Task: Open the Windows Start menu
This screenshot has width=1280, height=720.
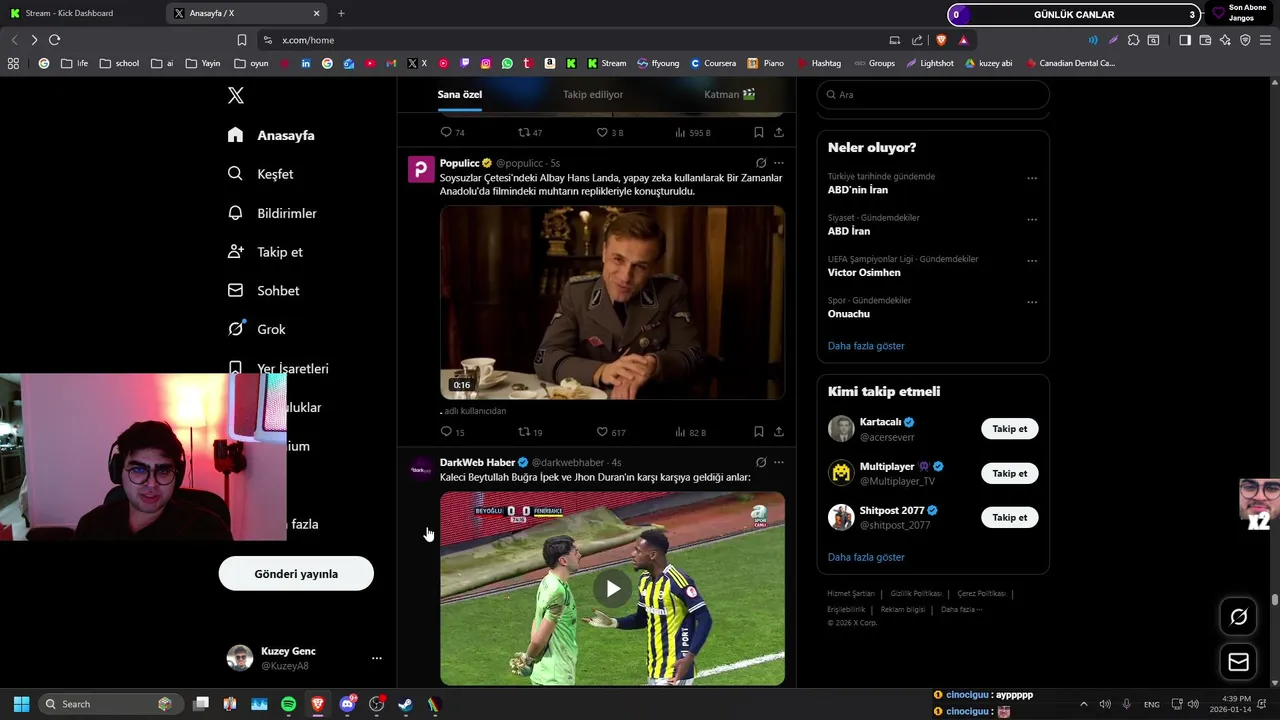Action: [x=21, y=704]
